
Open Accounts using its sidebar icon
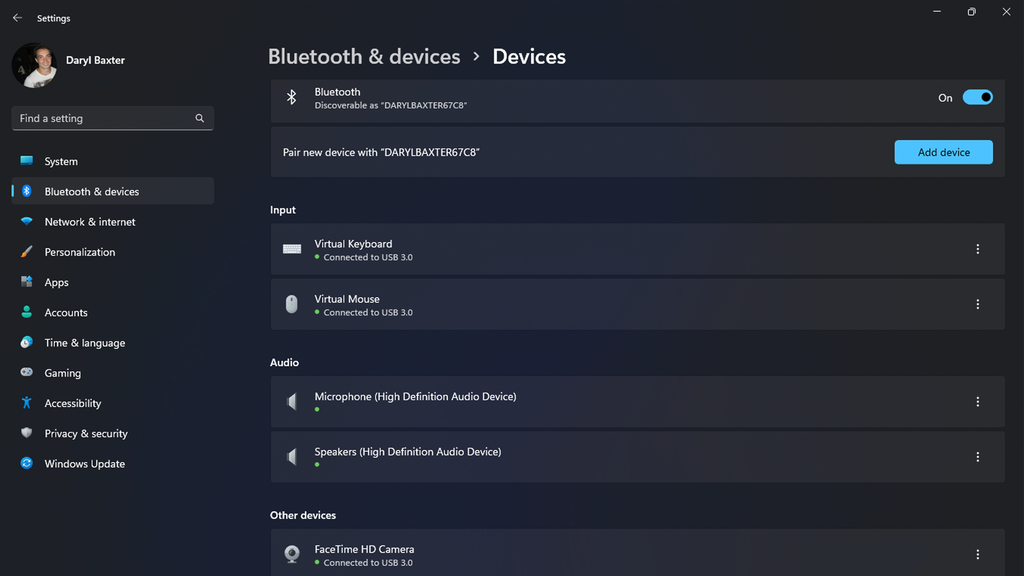coord(26,312)
